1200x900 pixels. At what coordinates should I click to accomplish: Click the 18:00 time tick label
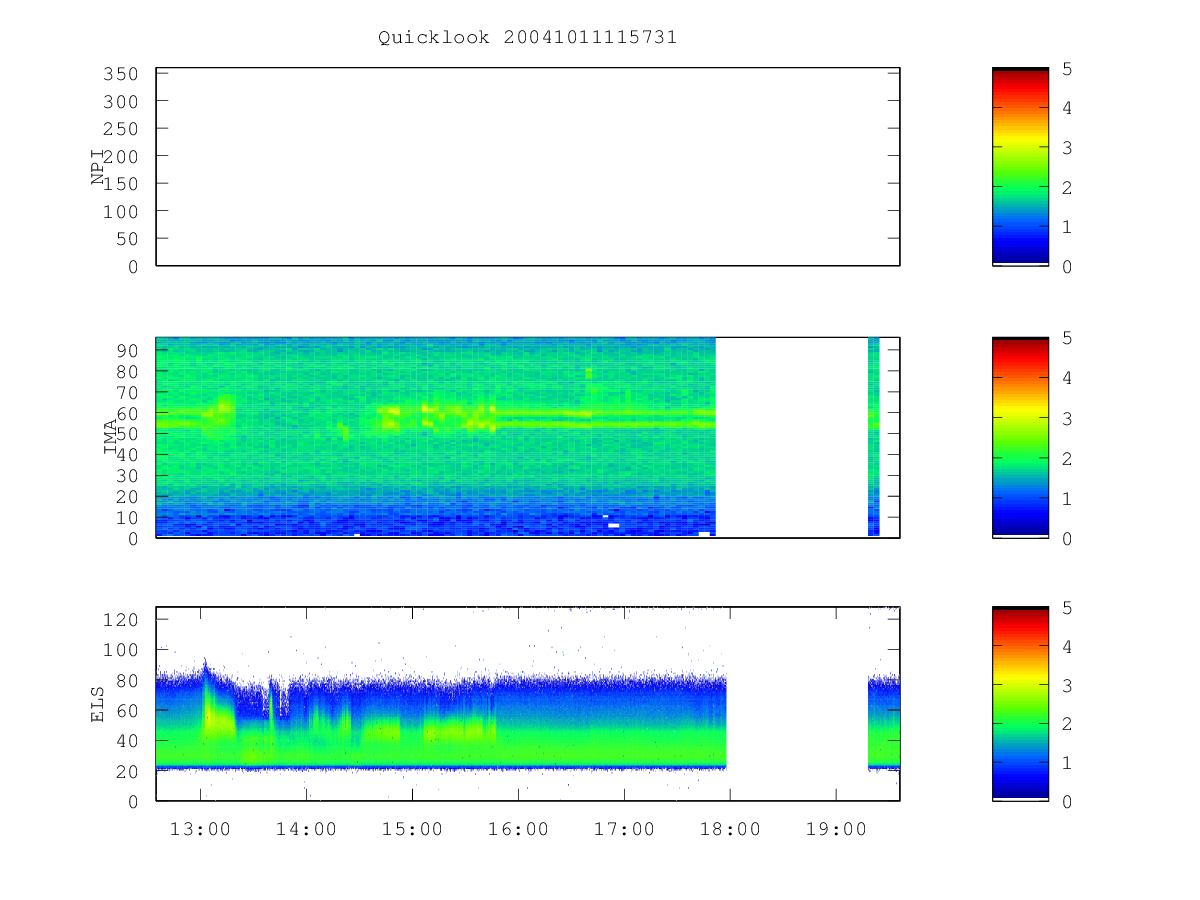point(730,829)
